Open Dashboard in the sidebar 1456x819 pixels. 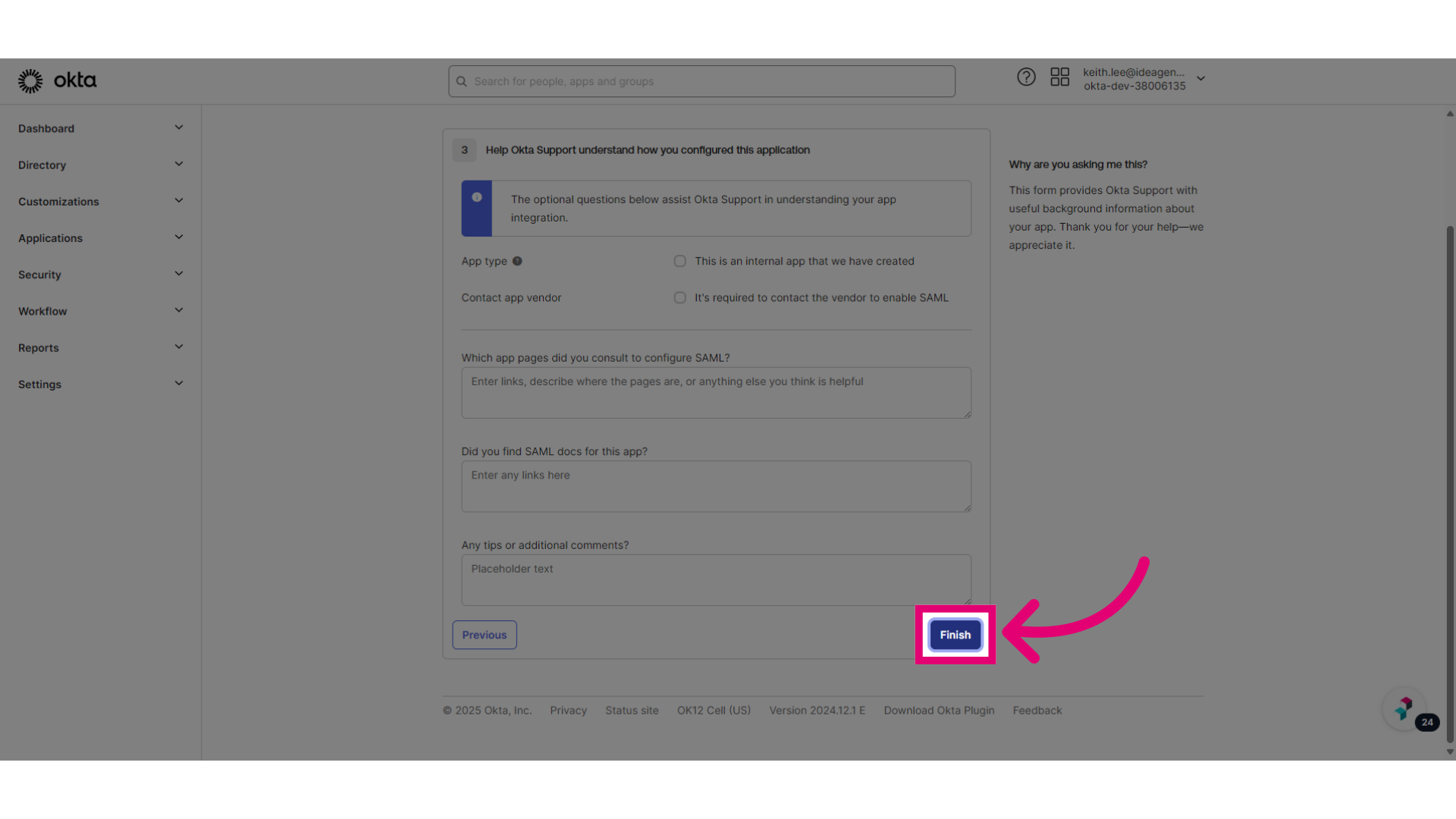click(x=46, y=129)
